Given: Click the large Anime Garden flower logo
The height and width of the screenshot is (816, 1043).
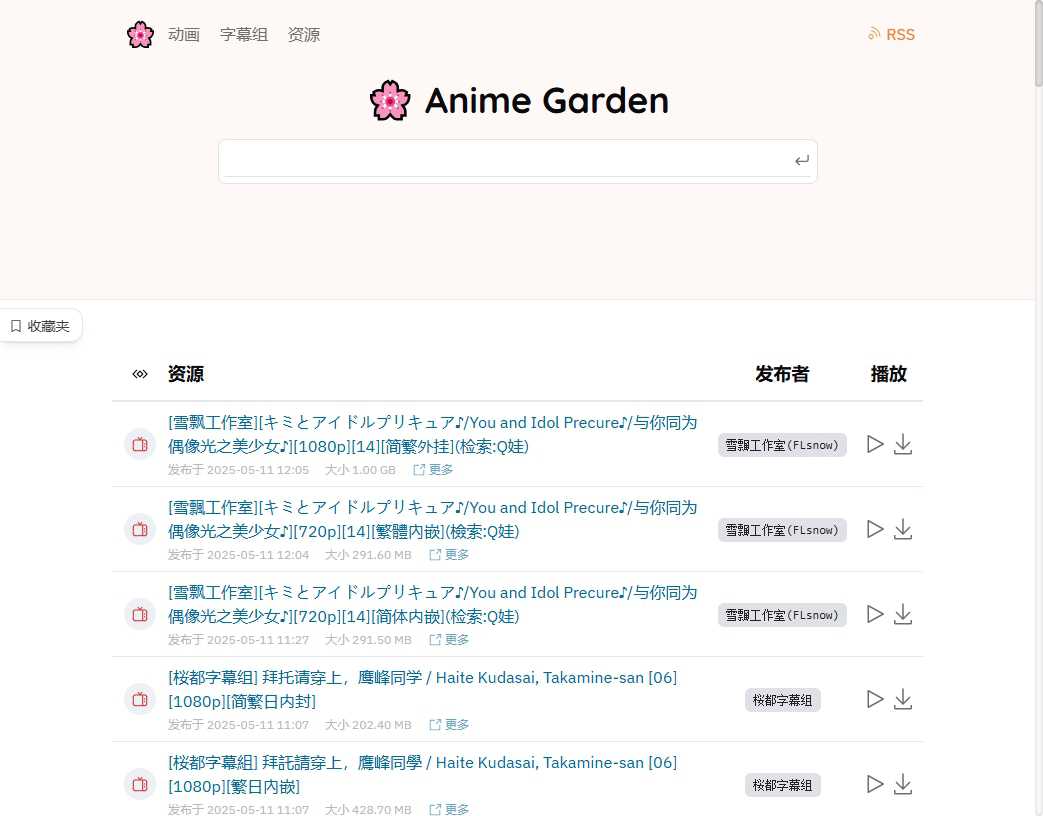Looking at the screenshot, I should click(390, 100).
